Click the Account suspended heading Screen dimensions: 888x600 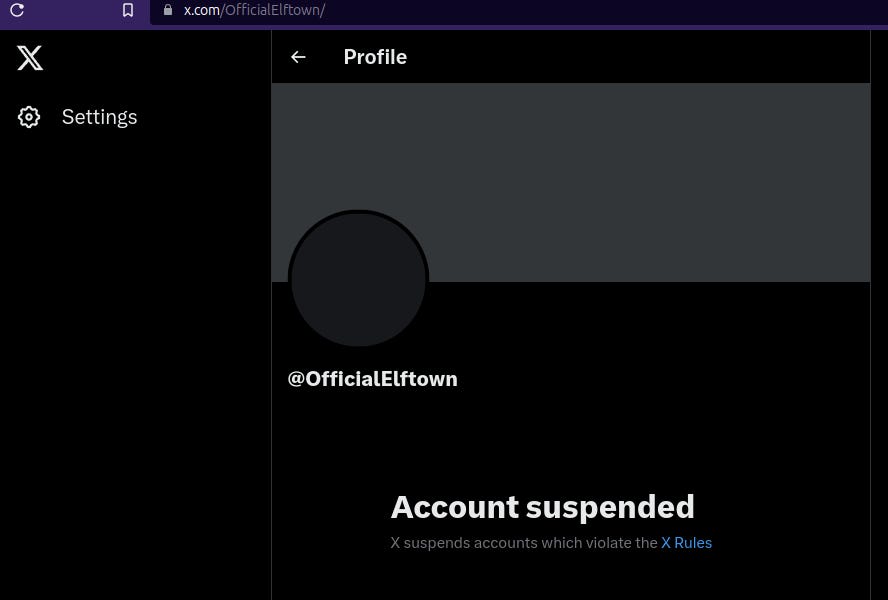pos(543,507)
